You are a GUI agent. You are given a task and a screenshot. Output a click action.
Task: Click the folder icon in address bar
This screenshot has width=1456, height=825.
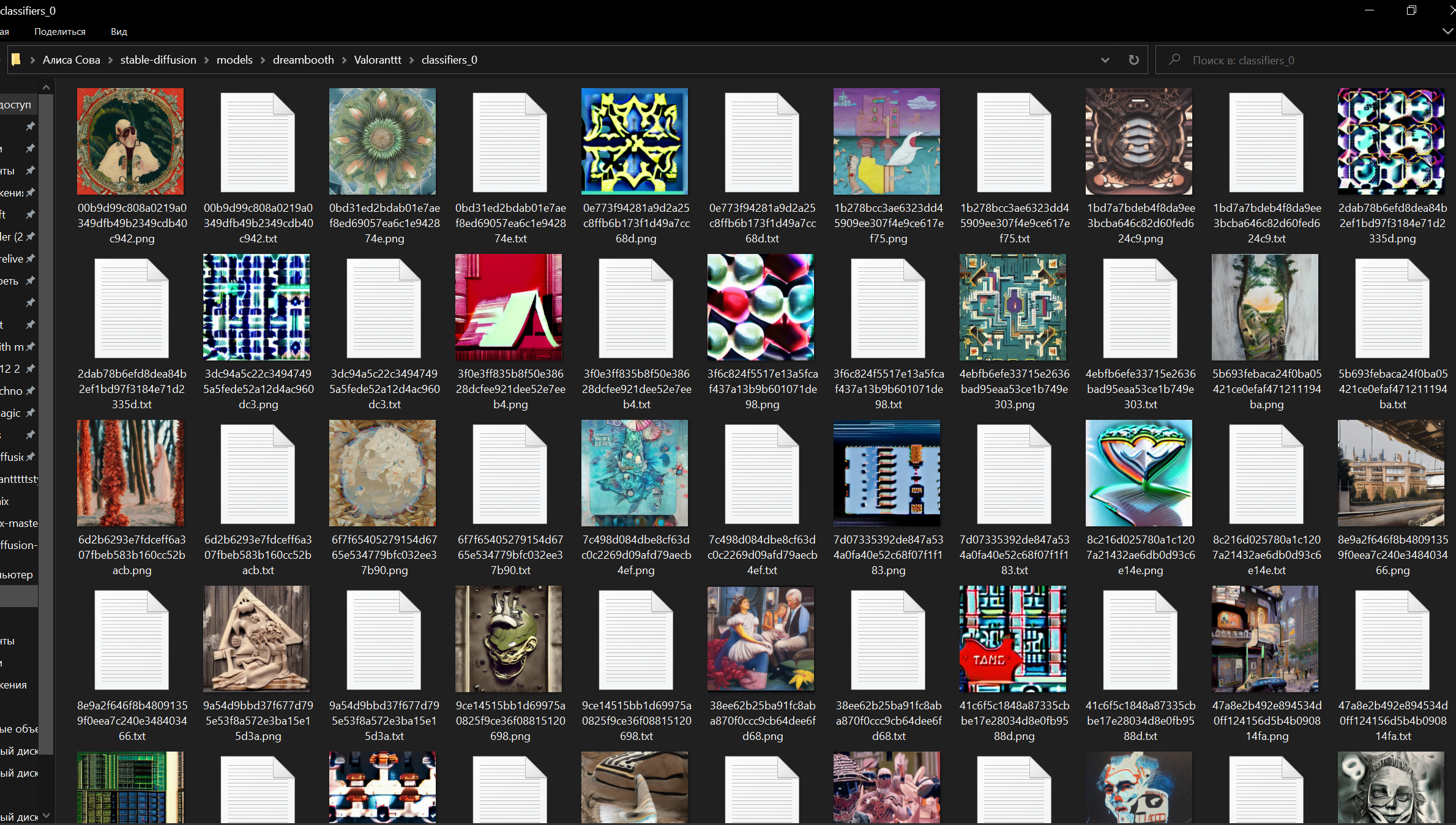16,59
